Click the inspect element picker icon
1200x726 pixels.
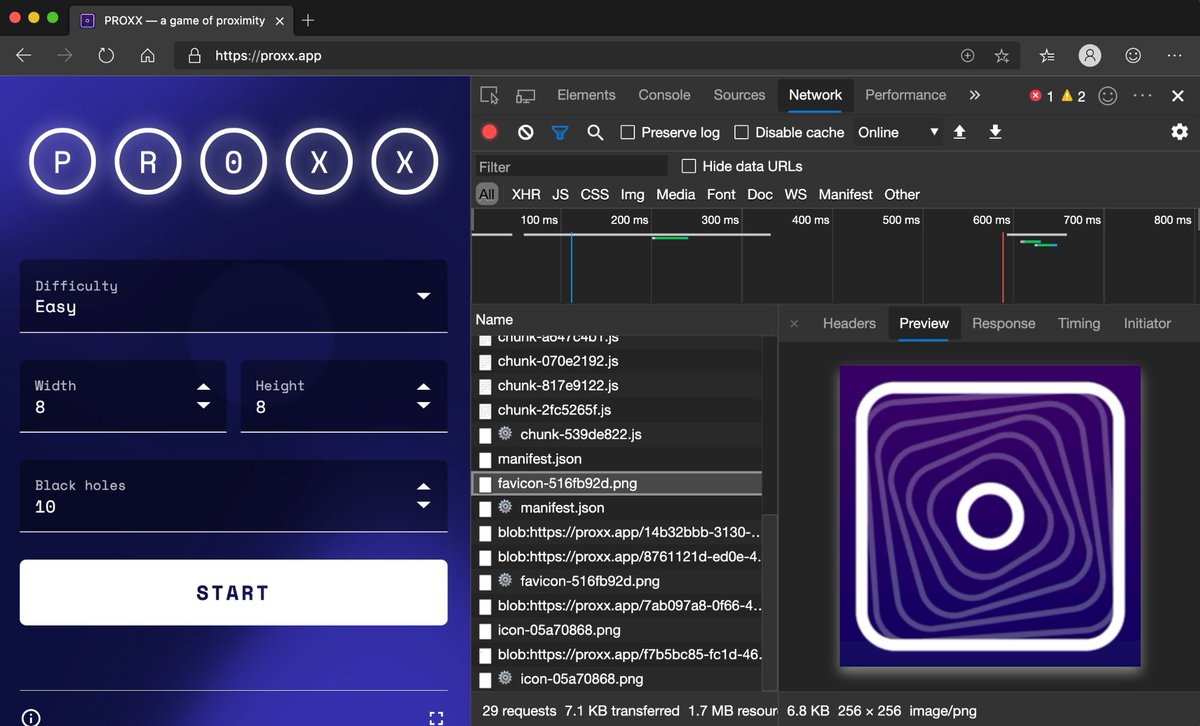point(489,95)
